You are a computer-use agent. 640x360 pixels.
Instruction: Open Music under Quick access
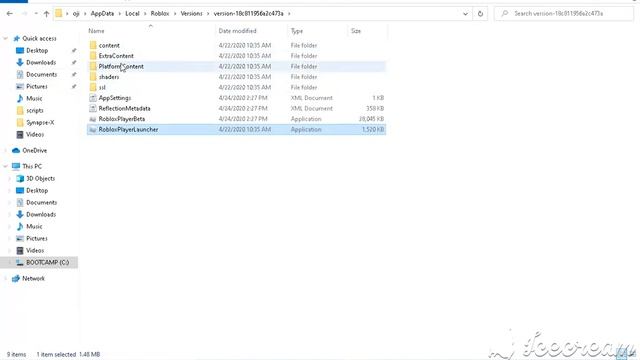pyautogui.click(x=34, y=98)
